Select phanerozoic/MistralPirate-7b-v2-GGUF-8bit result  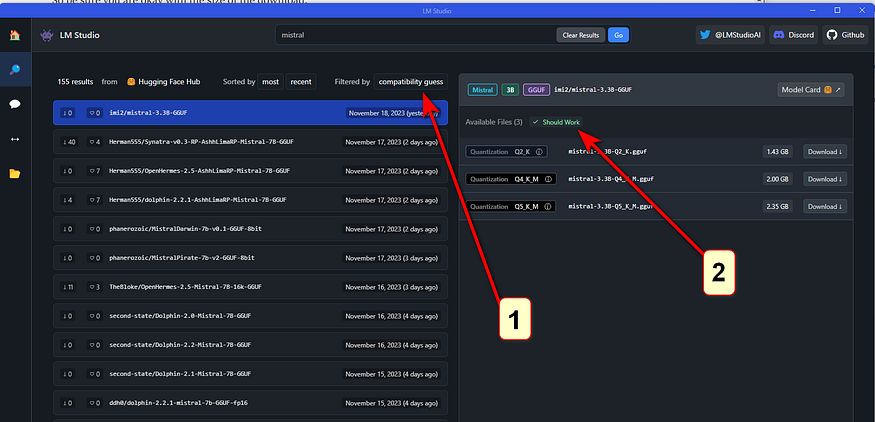pos(250,258)
